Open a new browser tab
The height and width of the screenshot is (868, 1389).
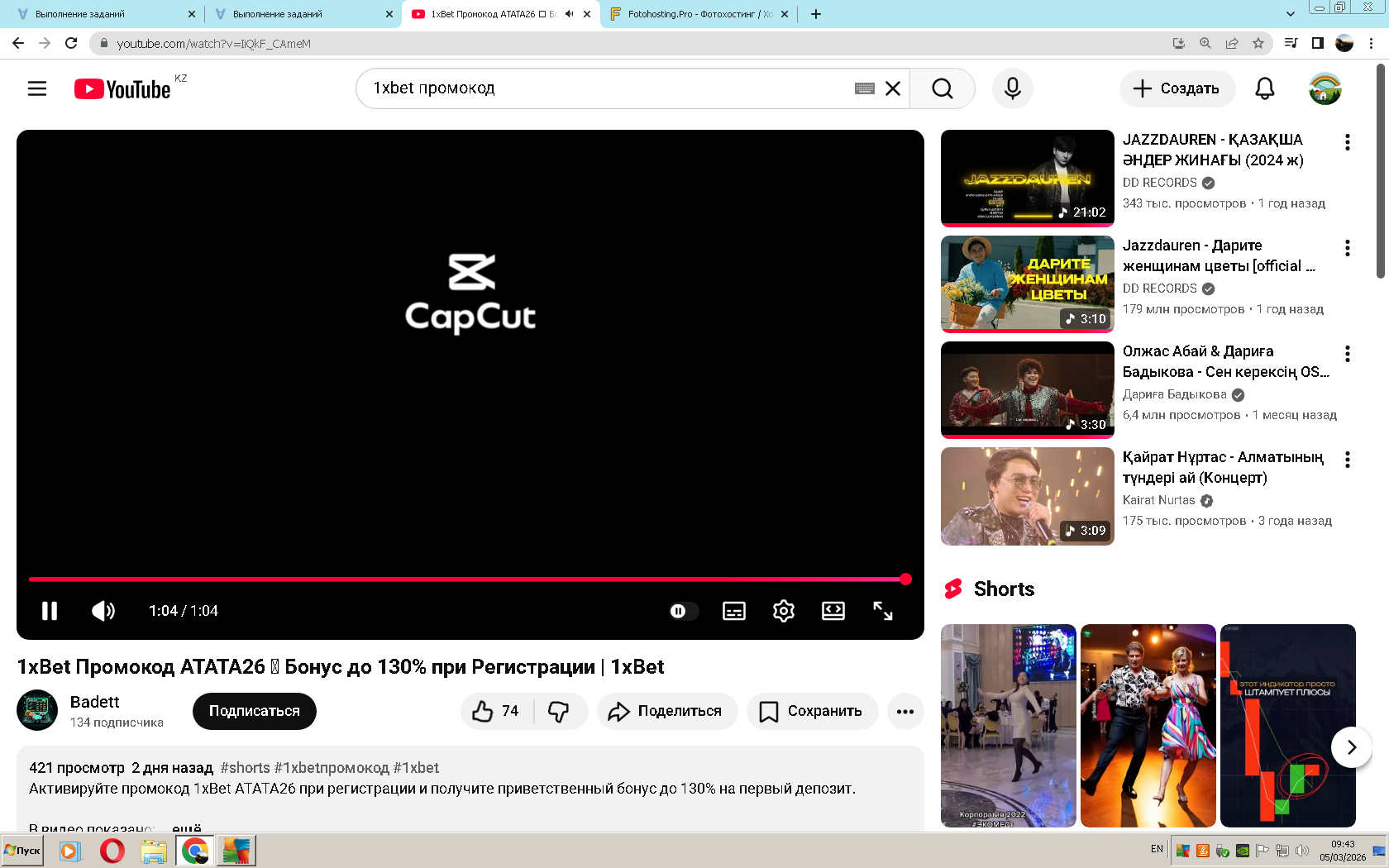(816, 14)
